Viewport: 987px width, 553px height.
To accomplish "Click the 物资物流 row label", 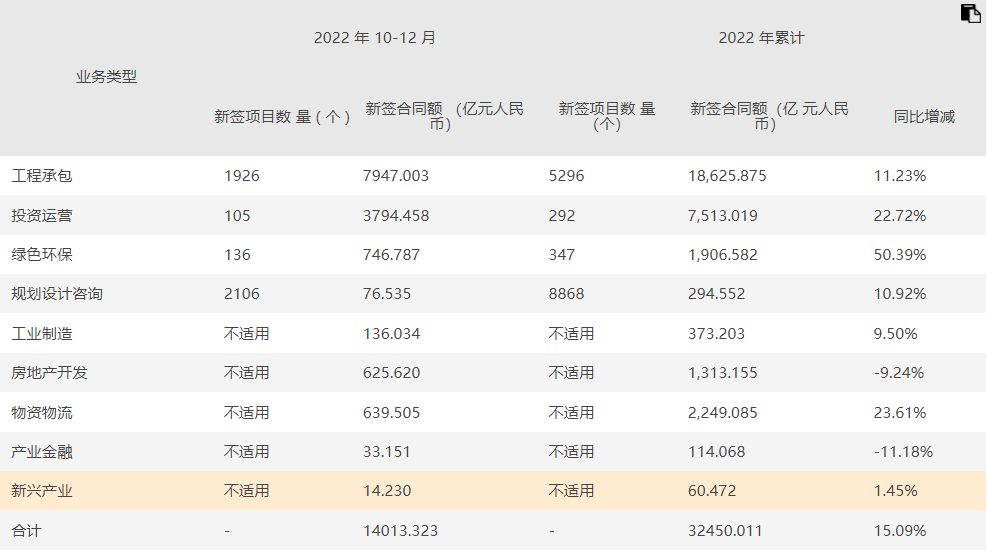I will [x=42, y=412].
